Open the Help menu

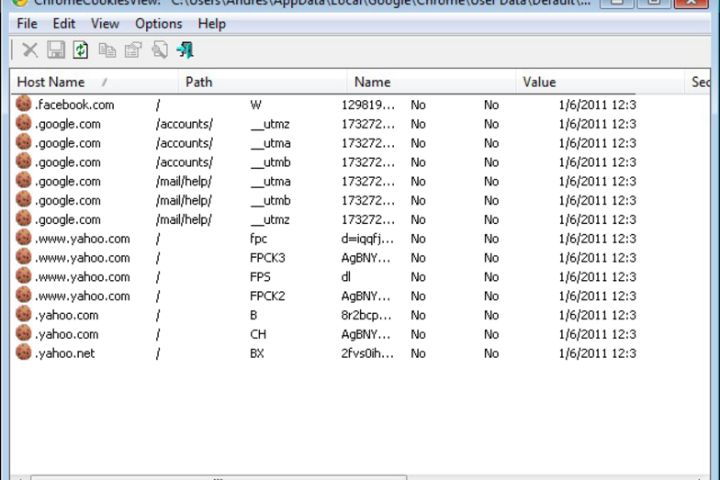pyautogui.click(x=212, y=23)
